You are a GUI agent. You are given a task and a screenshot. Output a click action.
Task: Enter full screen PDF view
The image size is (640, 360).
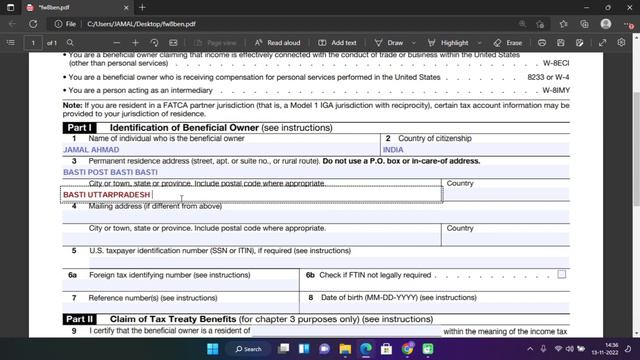pos(602,42)
